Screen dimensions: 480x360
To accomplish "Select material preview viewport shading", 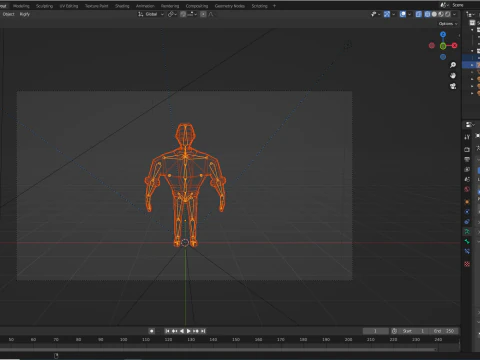I will [441, 14].
